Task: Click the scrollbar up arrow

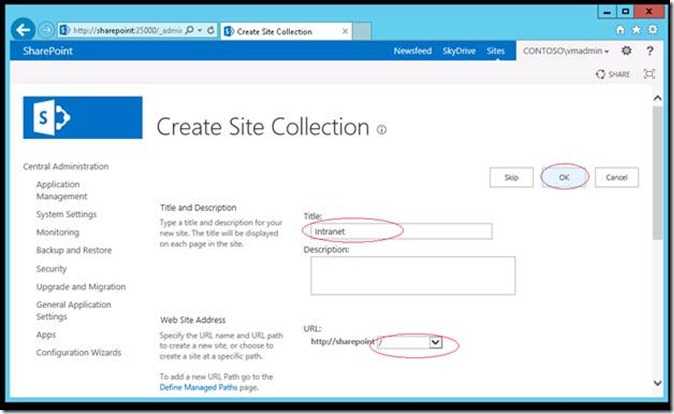Action: [657, 98]
